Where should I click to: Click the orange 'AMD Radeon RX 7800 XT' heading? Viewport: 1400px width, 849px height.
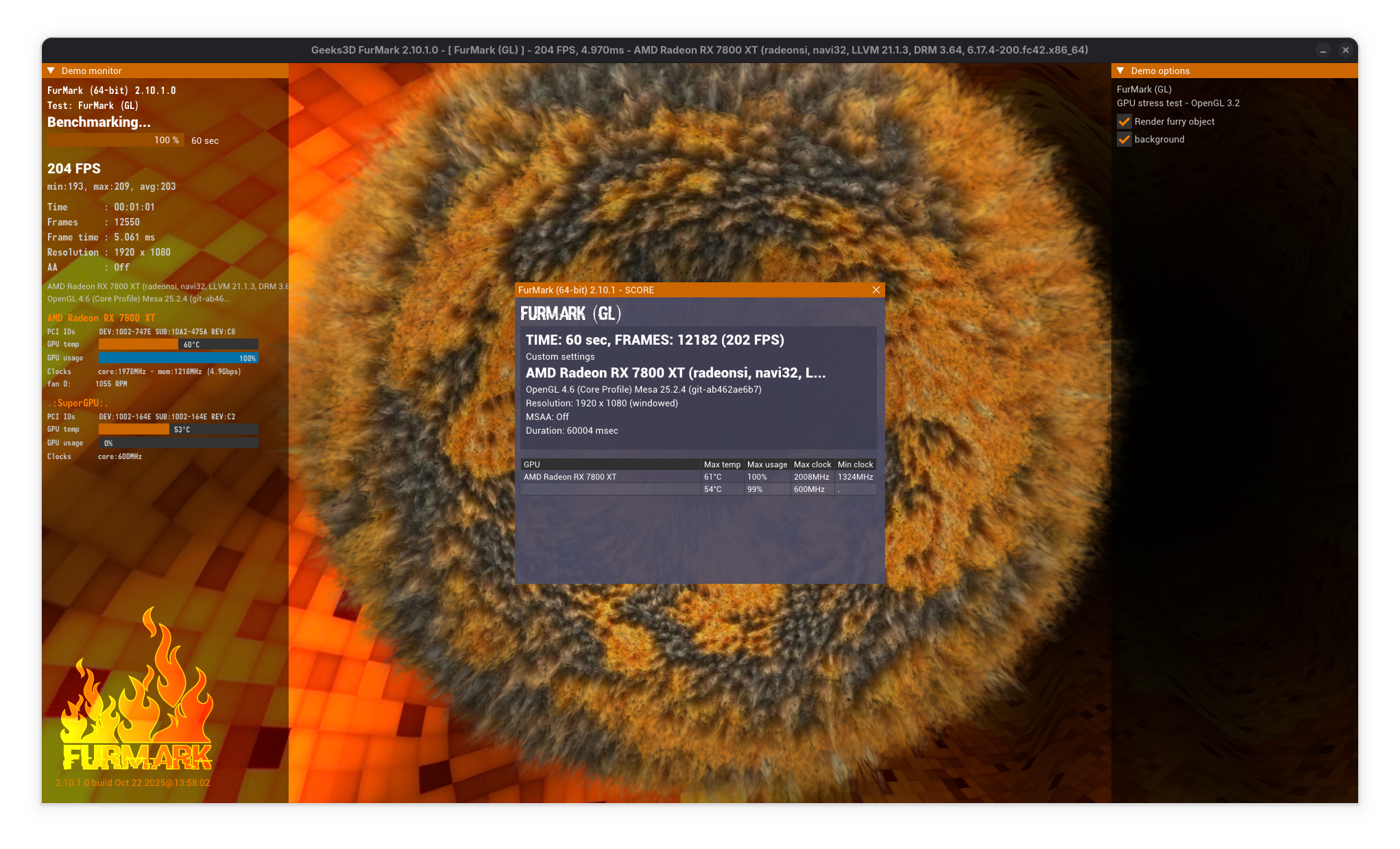click(101, 318)
